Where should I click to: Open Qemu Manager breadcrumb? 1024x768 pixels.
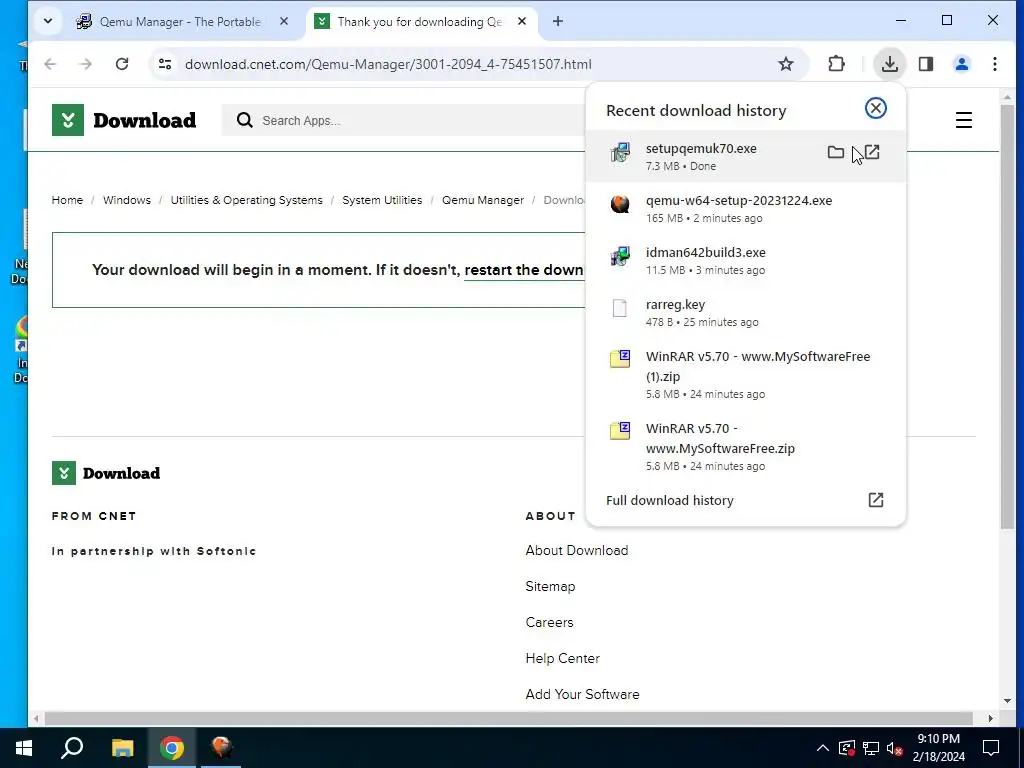click(483, 200)
